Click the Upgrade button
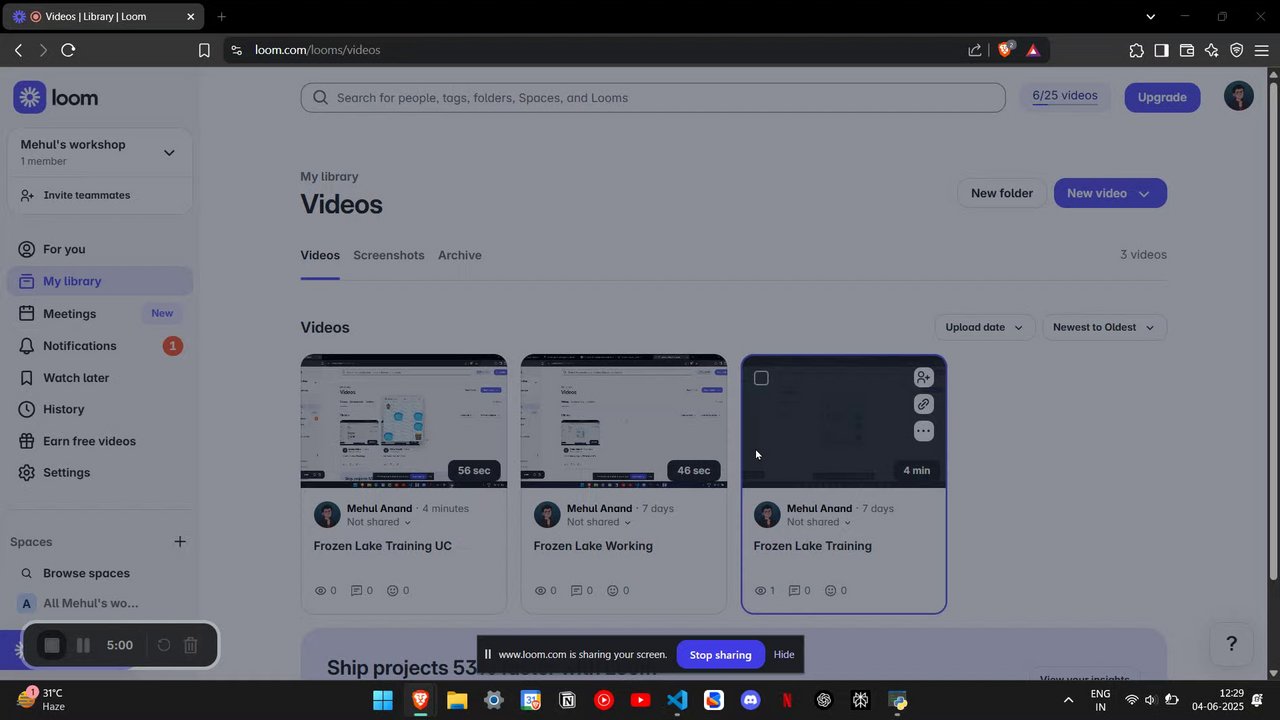Image resolution: width=1280 pixels, height=720 pixels. coord(1162,97)
